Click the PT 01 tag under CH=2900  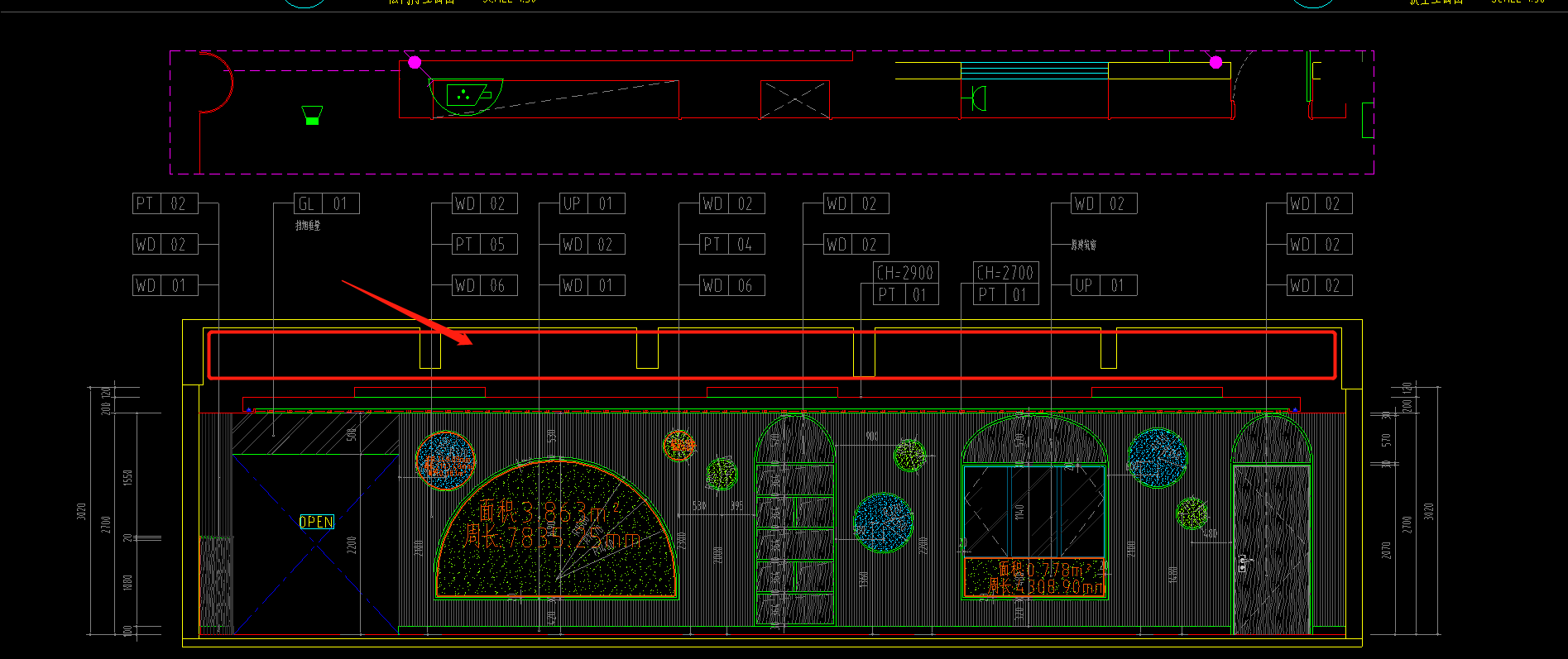[906, 294]
